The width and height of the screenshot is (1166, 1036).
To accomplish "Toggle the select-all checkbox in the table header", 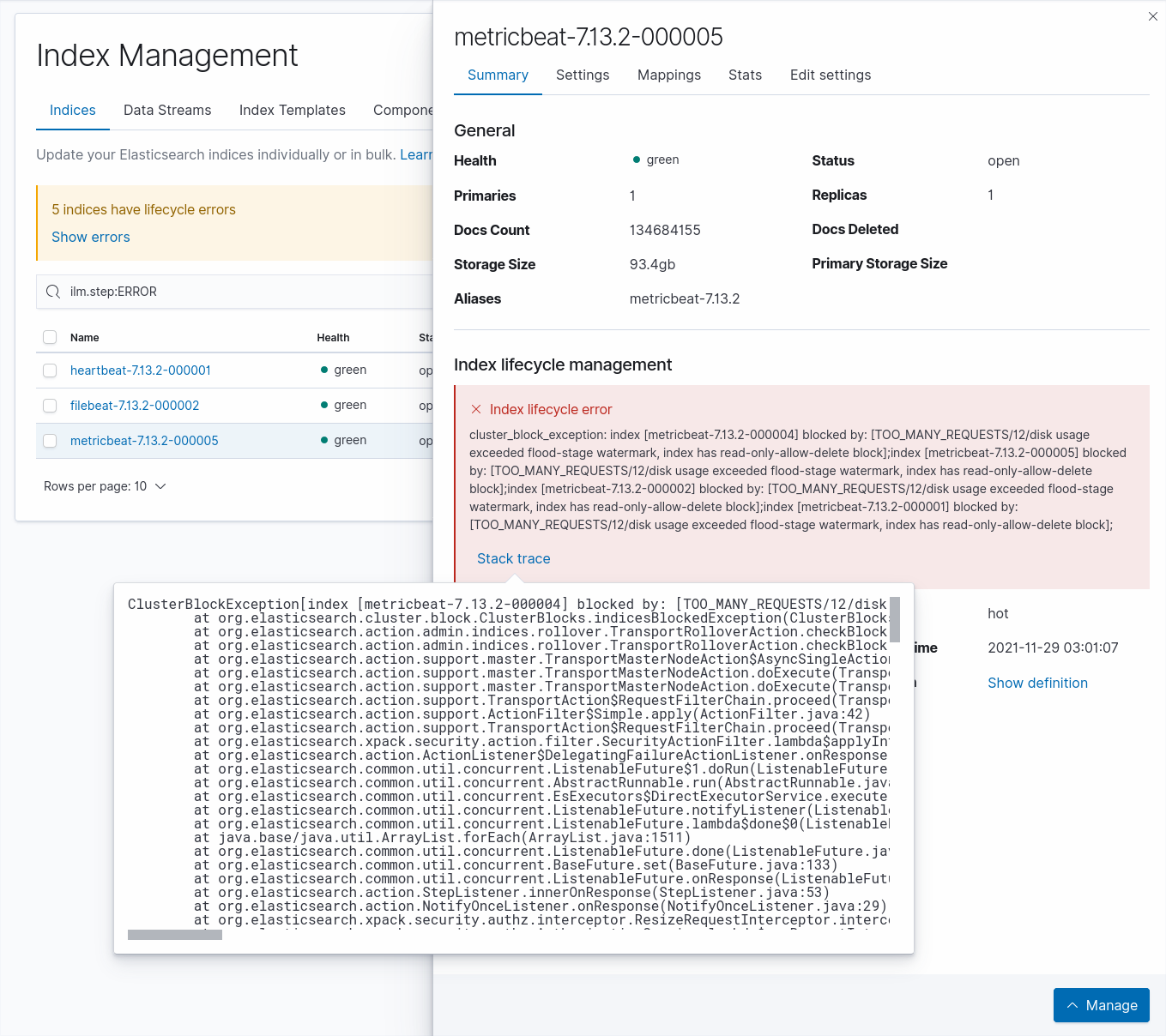I will [50, 337].
